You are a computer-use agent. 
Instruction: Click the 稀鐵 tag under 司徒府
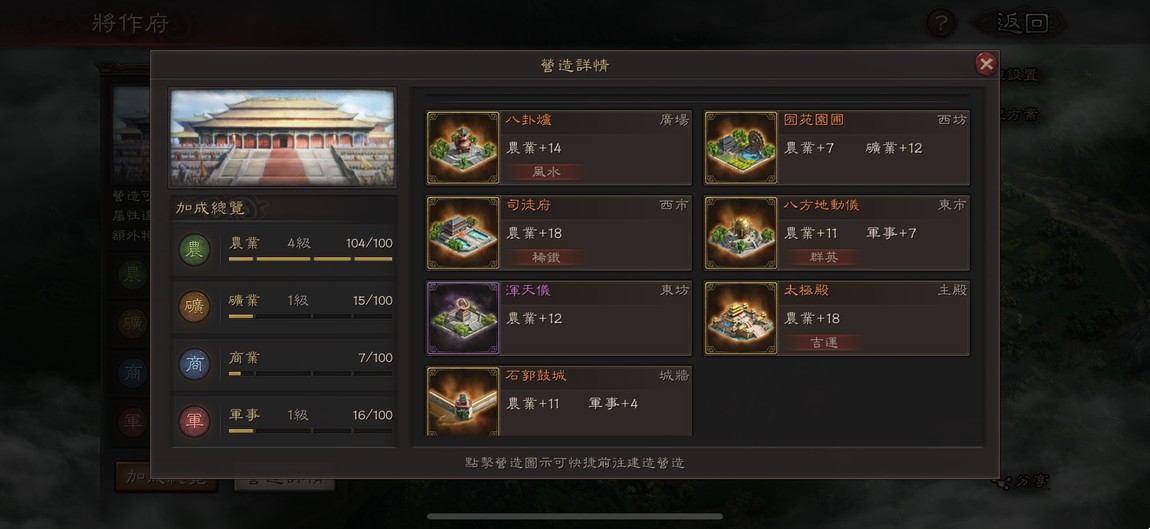click(x=546, y=258)
